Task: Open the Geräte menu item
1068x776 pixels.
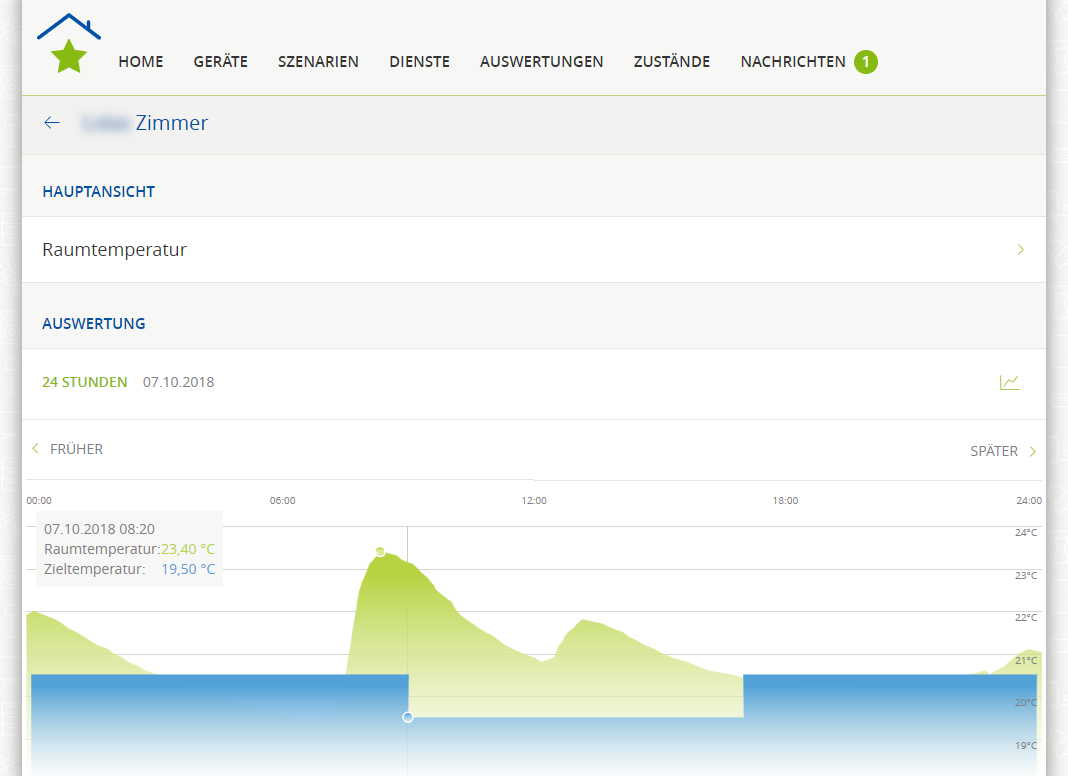Action: point(220,62)
